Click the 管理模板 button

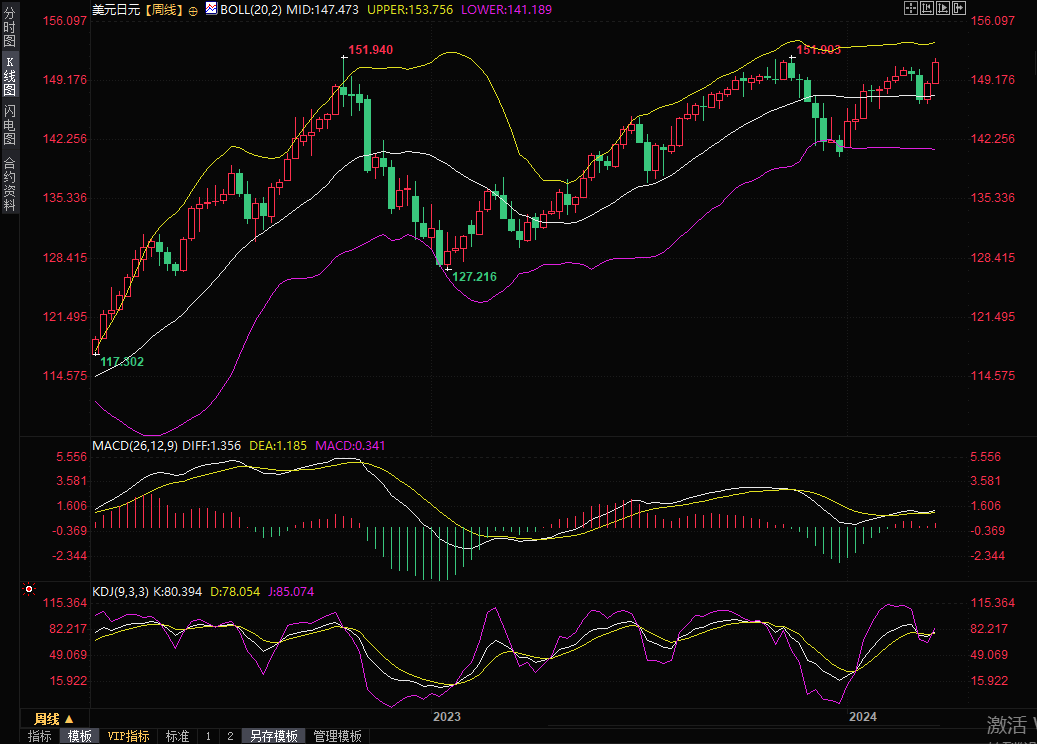pyautogui.click(x=337, y=736)
